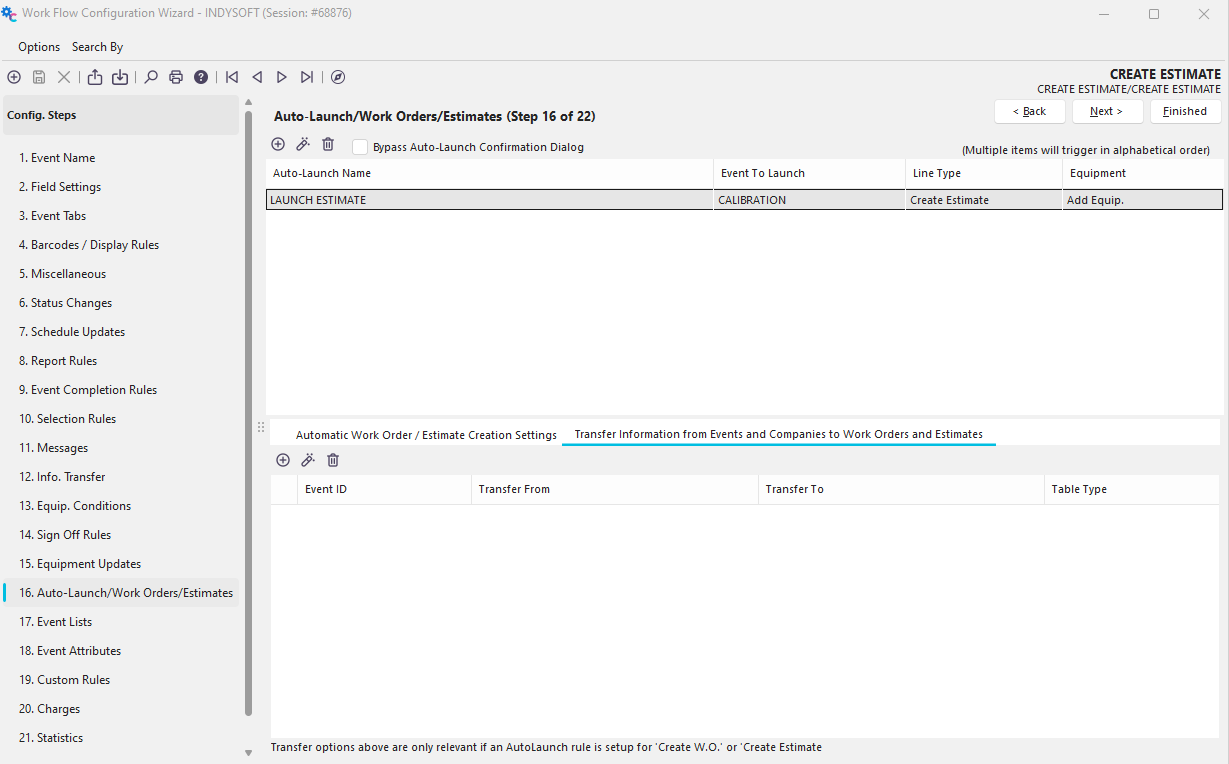Jump to first record with toolbar arrow

tap(232, 77)
